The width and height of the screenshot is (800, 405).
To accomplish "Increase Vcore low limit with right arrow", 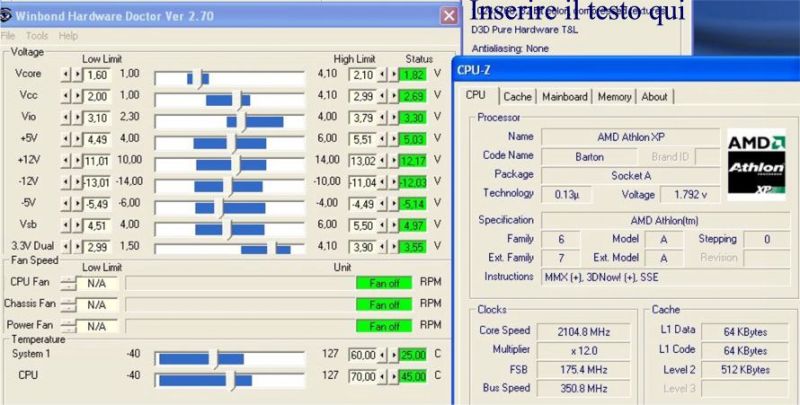I will tap(77, 75).
